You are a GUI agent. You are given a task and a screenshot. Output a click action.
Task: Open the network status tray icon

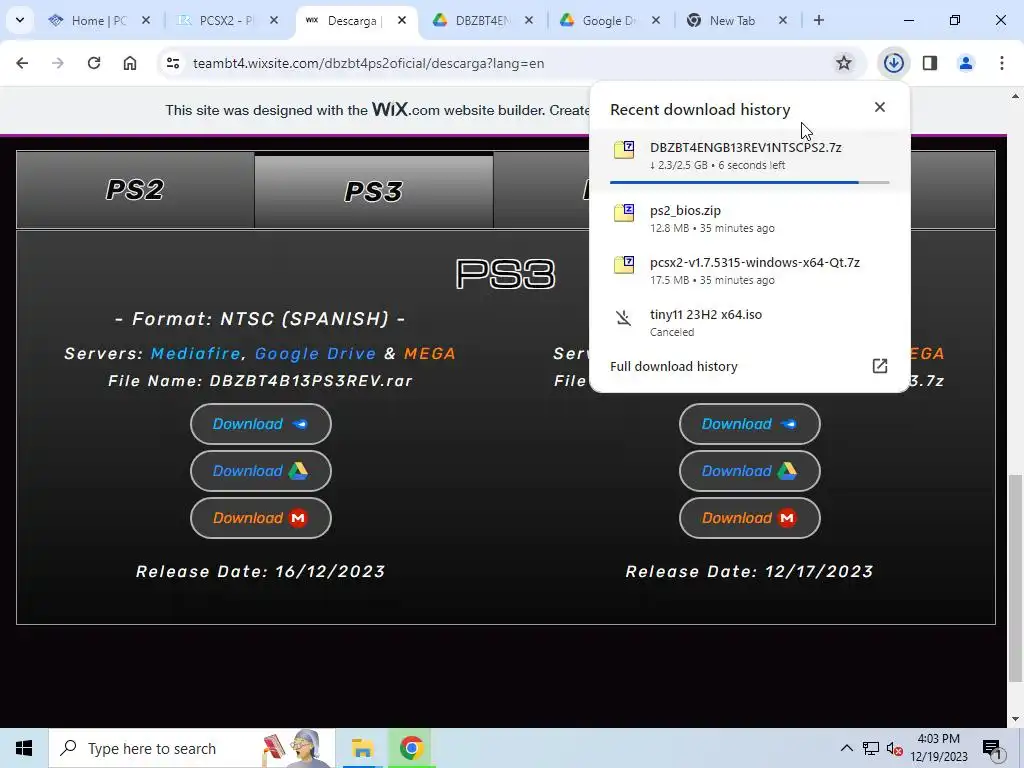pyautogui.click(x=871, y=748)
